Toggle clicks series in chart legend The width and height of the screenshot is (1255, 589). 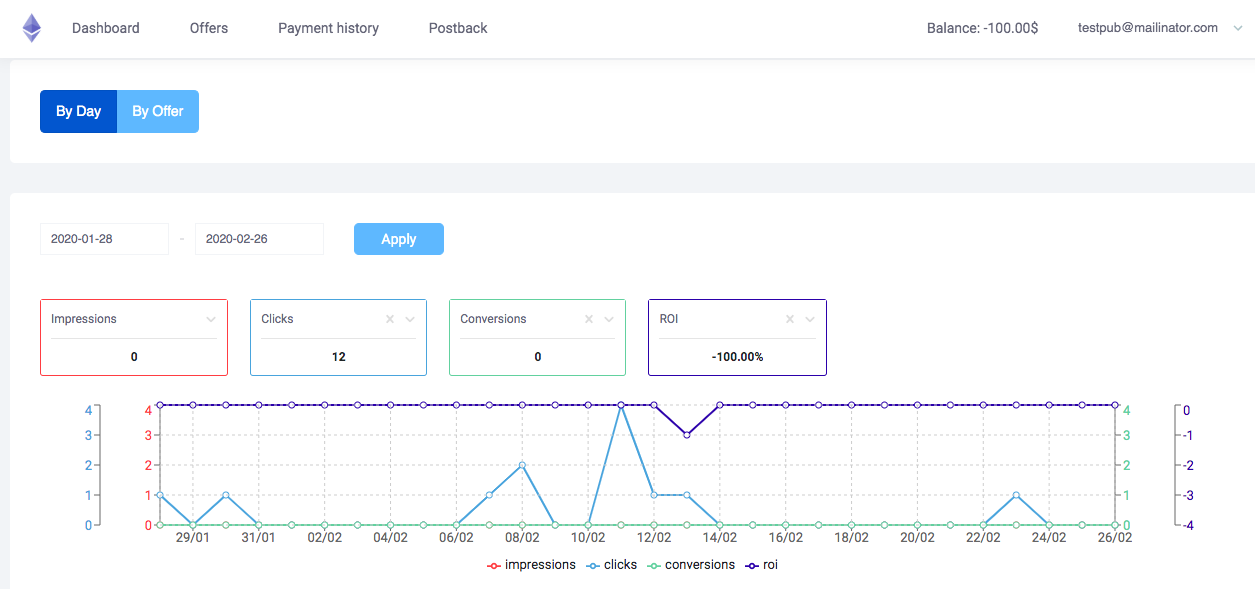612,565
